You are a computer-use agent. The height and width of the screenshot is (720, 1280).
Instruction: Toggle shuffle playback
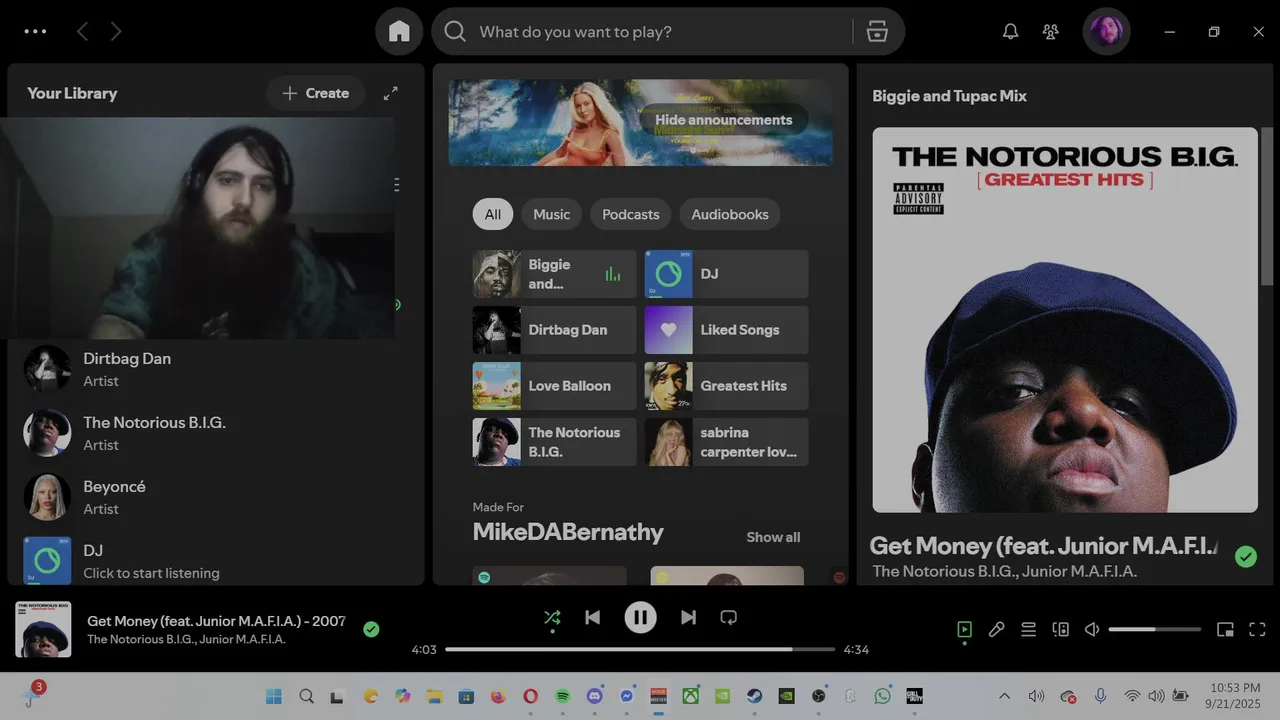(x=552, y=617)
